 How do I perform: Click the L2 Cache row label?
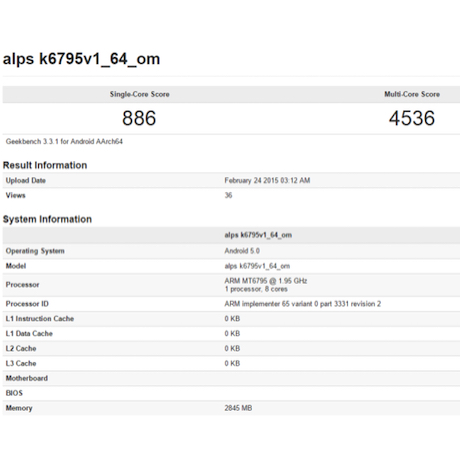click(21, 349)
